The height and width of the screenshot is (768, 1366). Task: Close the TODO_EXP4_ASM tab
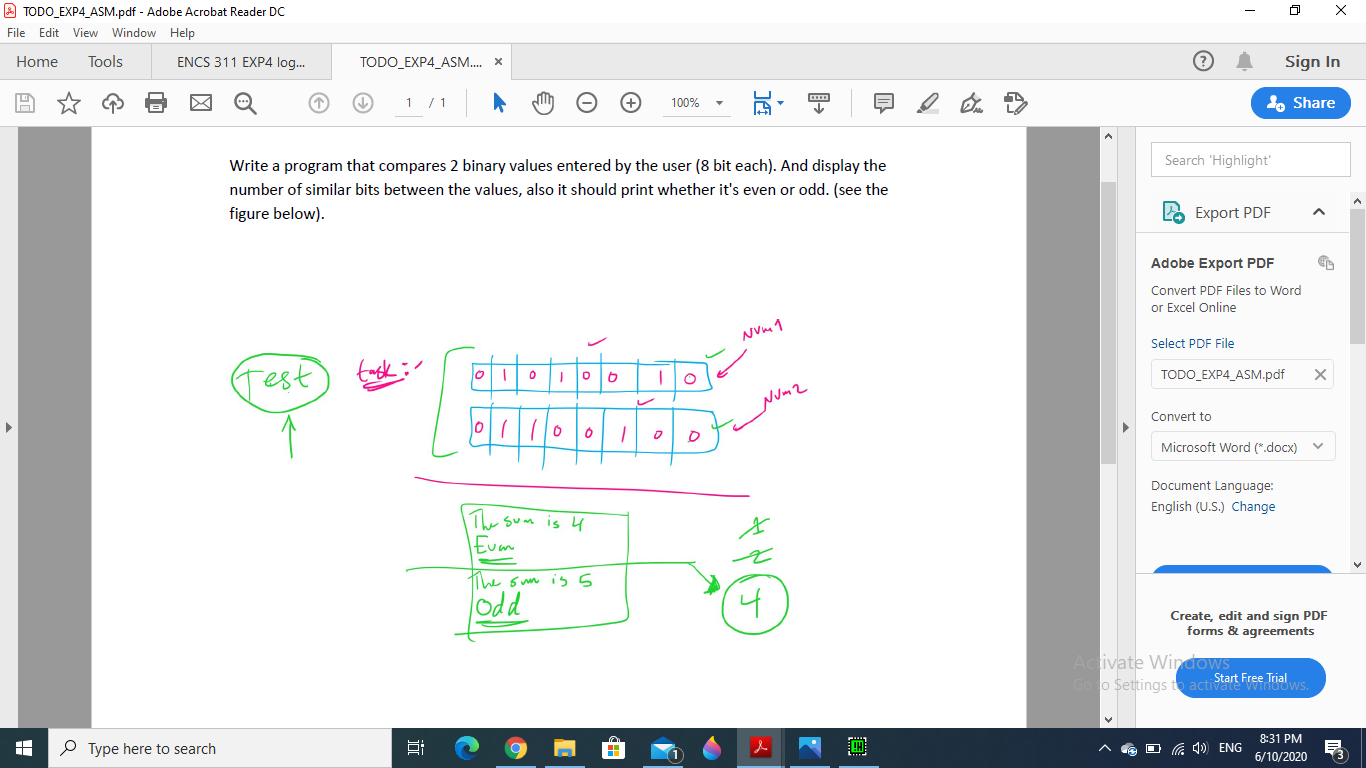[x=498, y=62]
